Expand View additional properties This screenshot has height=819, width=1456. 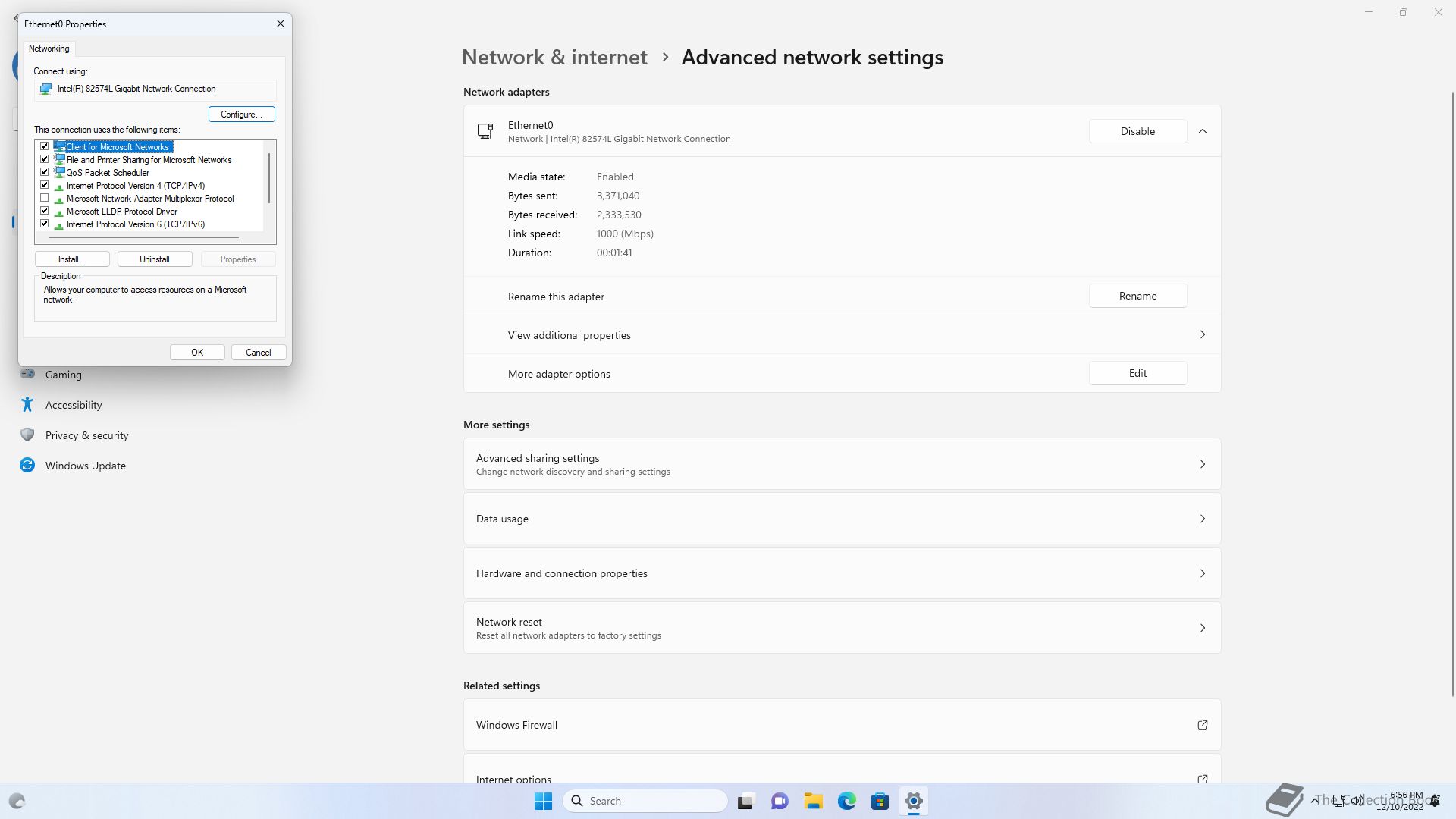(842, 334)
